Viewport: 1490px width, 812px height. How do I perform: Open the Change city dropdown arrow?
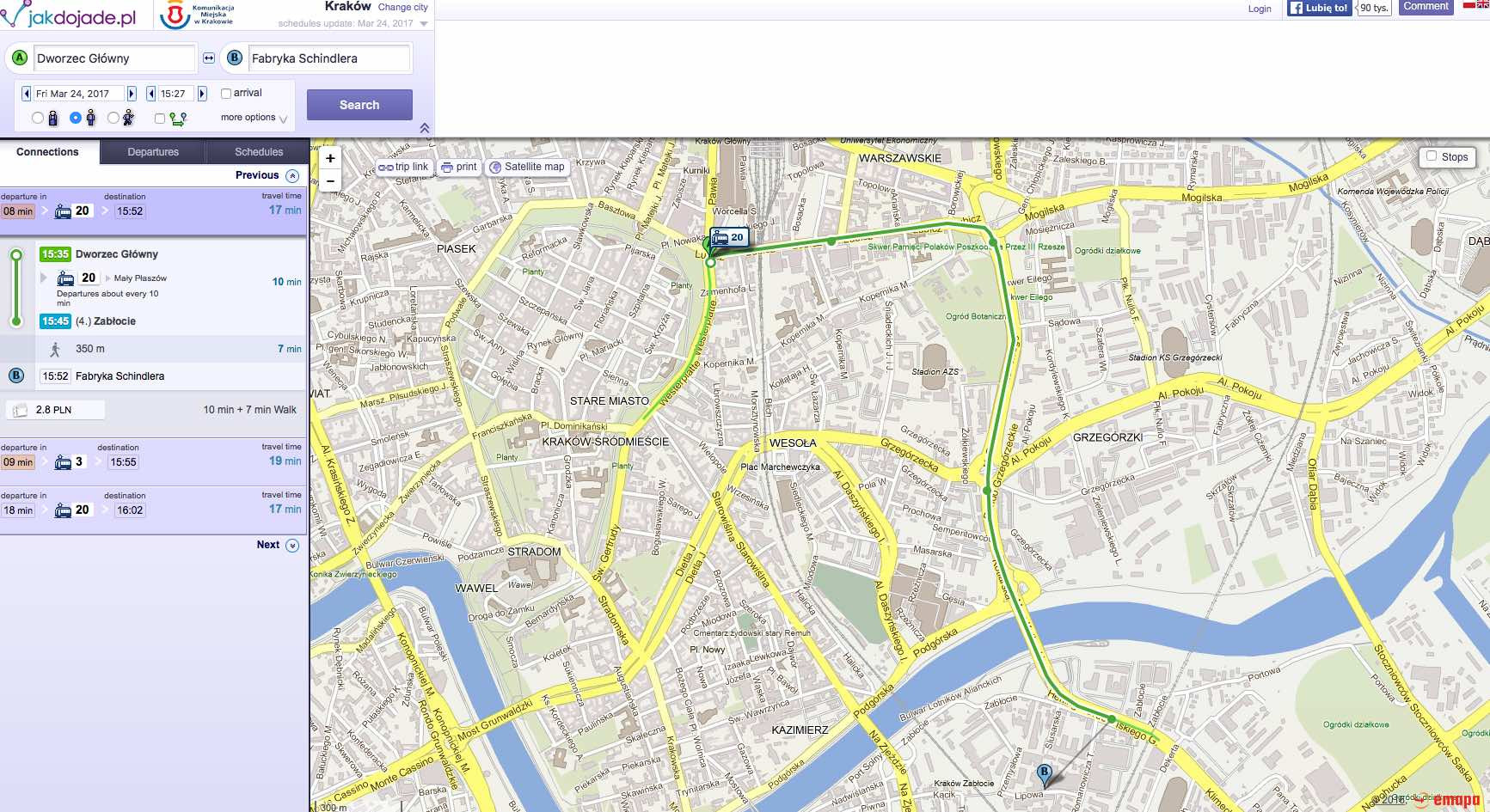[424, 24]
